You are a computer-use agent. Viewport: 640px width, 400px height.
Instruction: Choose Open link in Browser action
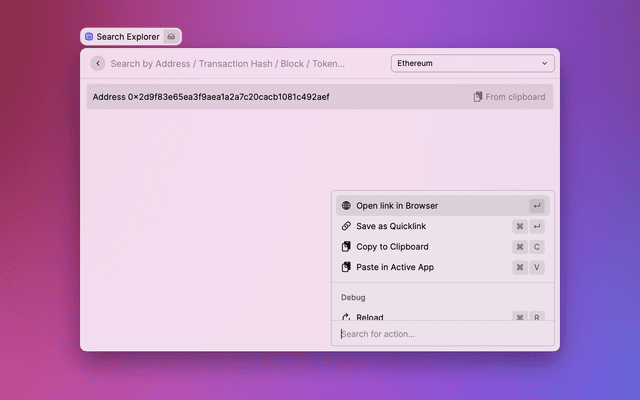coord(397,206)
